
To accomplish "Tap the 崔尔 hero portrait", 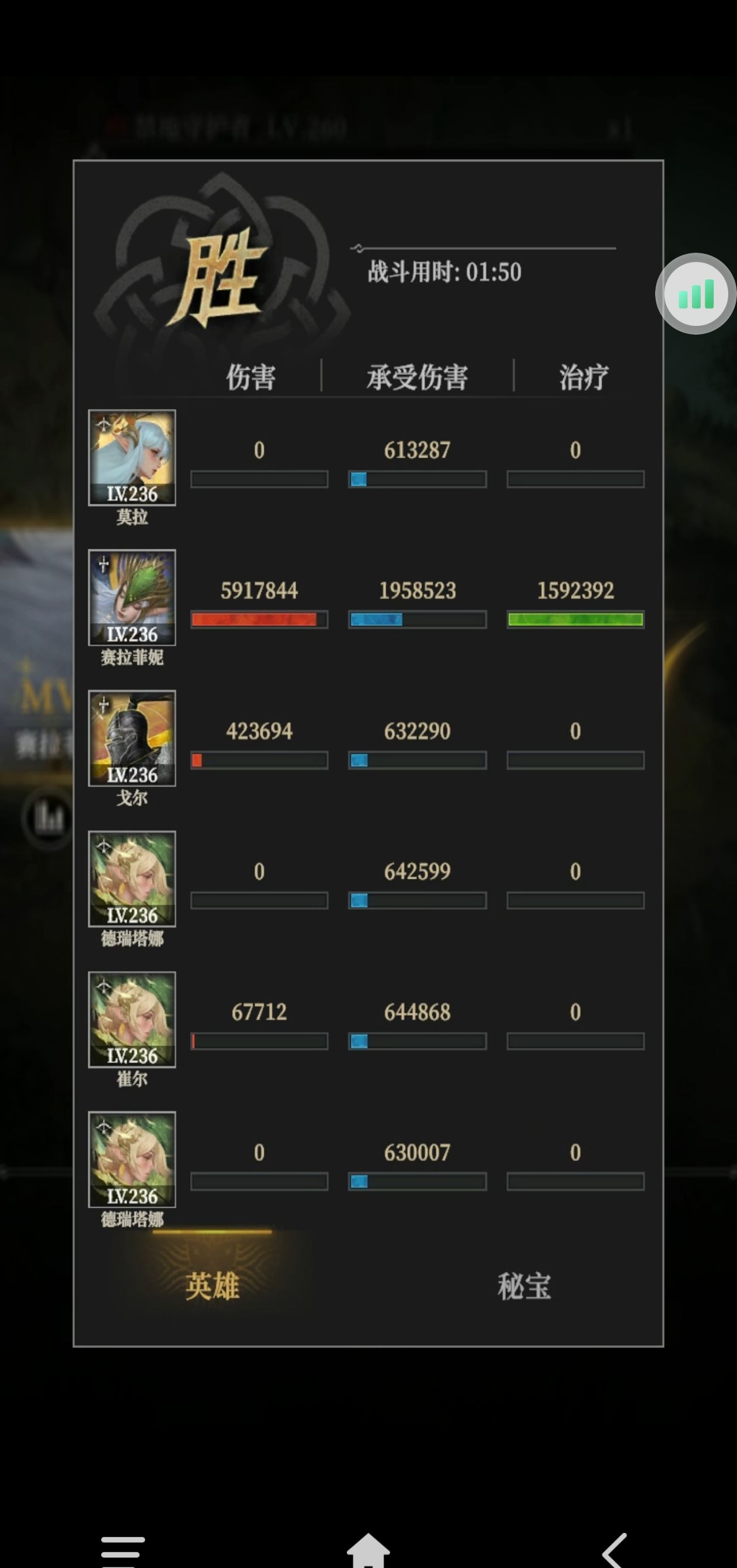I will point(132,1020).
